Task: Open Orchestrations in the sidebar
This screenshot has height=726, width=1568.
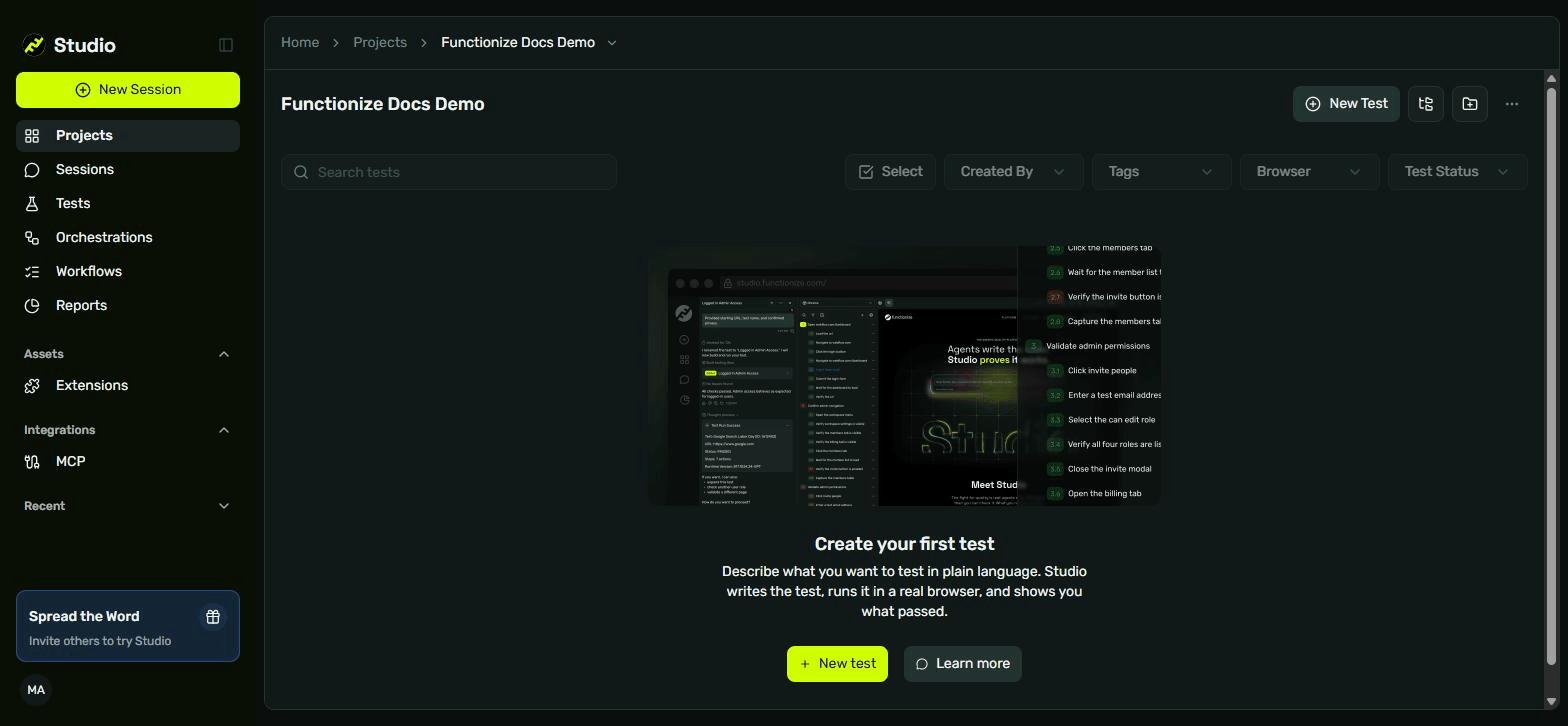Action: pyautogui.click(x=128, y=238)
